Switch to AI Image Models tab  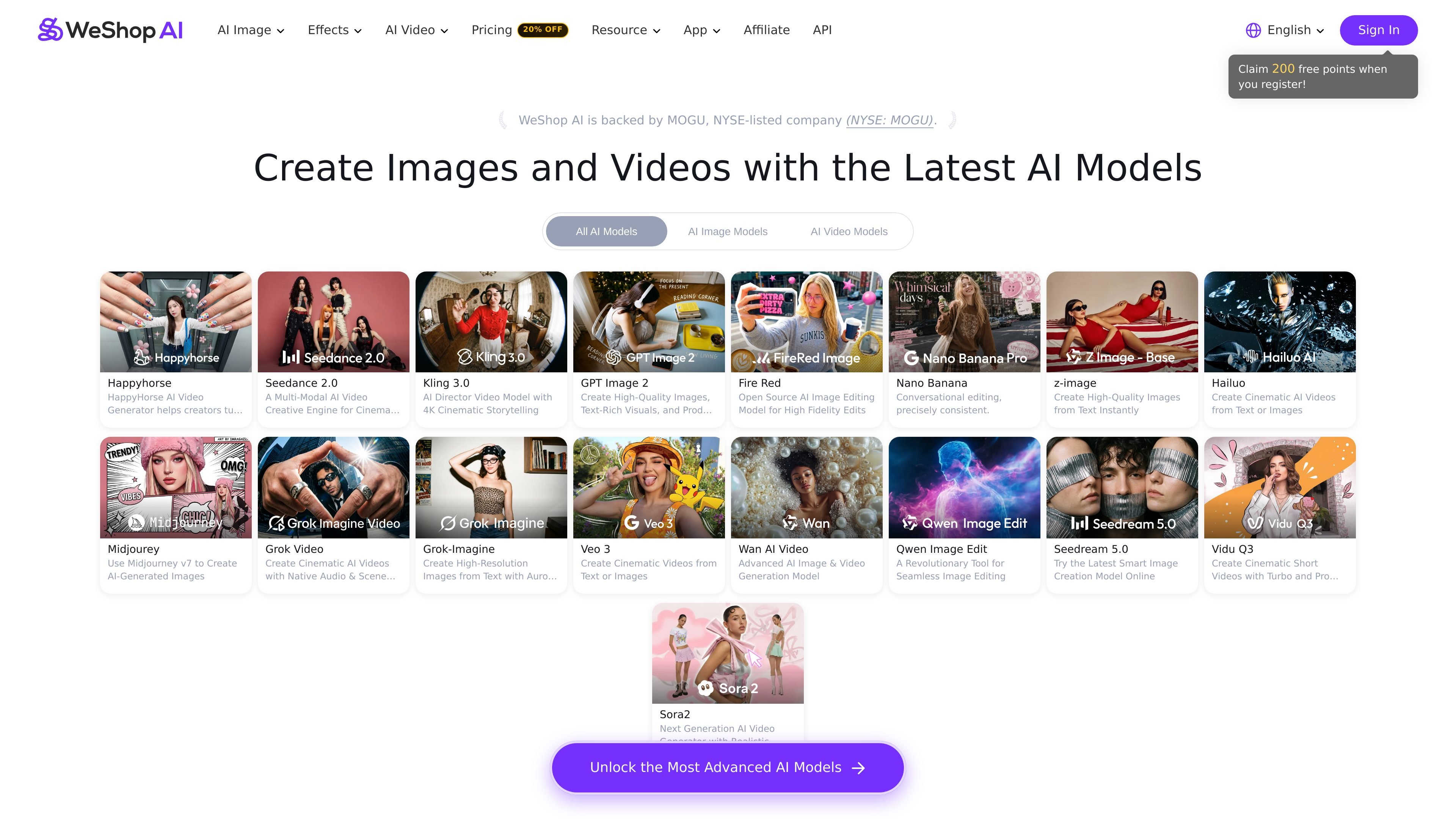pyautogui.click(x=728, y=231)
